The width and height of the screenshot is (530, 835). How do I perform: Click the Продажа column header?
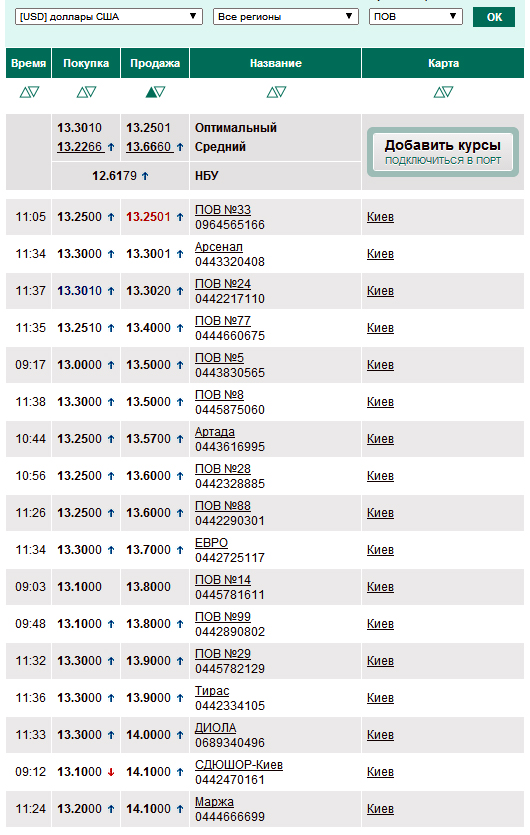coord(155,63)
